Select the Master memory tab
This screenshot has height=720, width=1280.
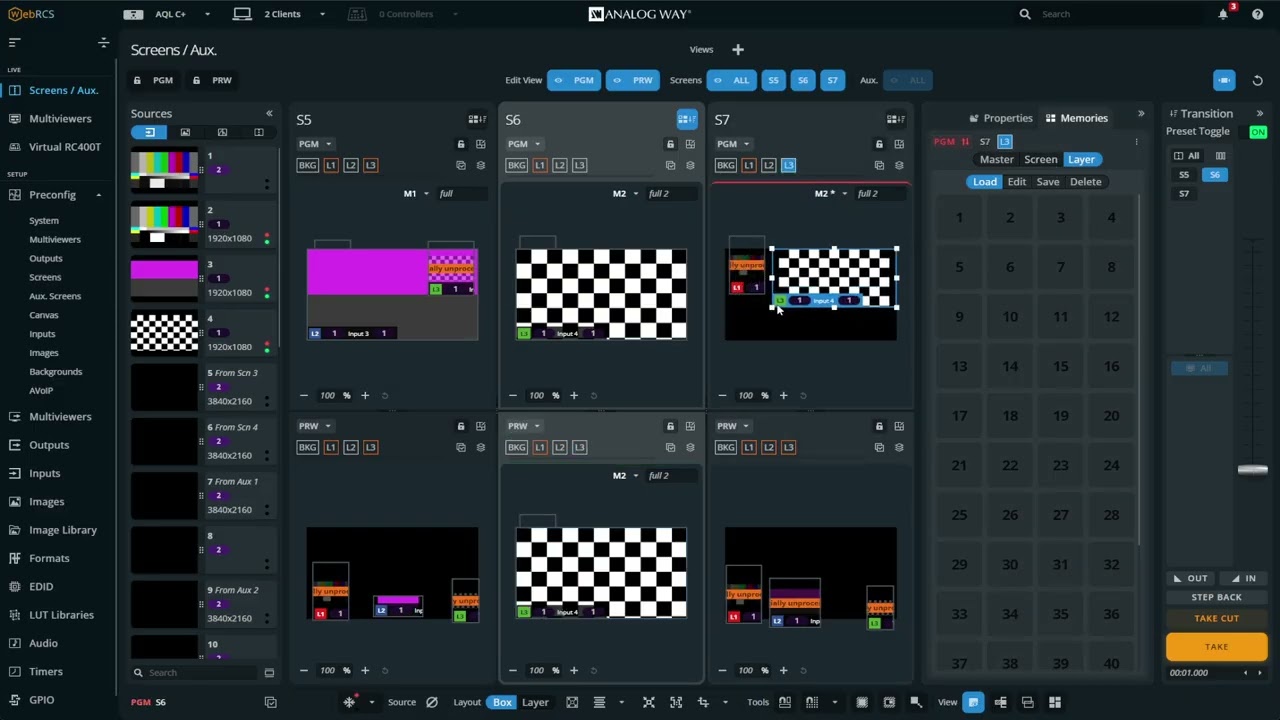click(x=996, y=160)
